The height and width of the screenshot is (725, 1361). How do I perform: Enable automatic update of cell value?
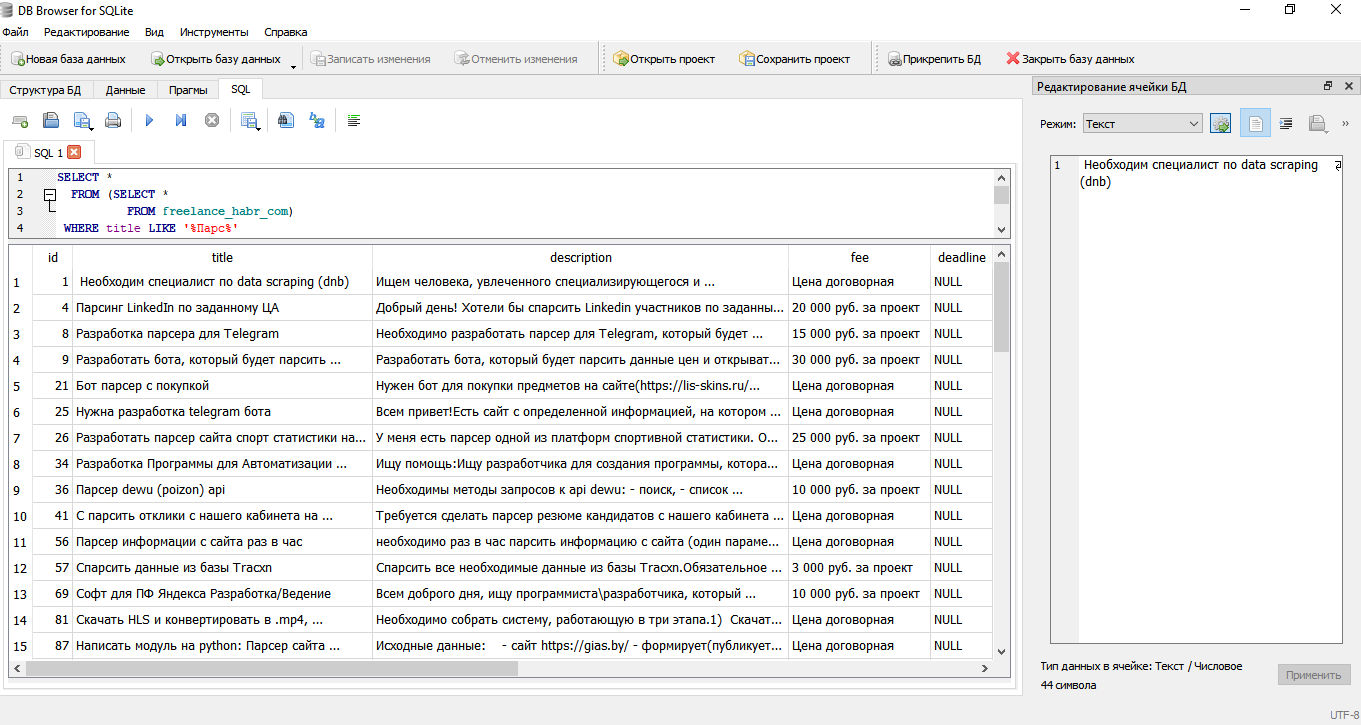(x=1221, y=122)
